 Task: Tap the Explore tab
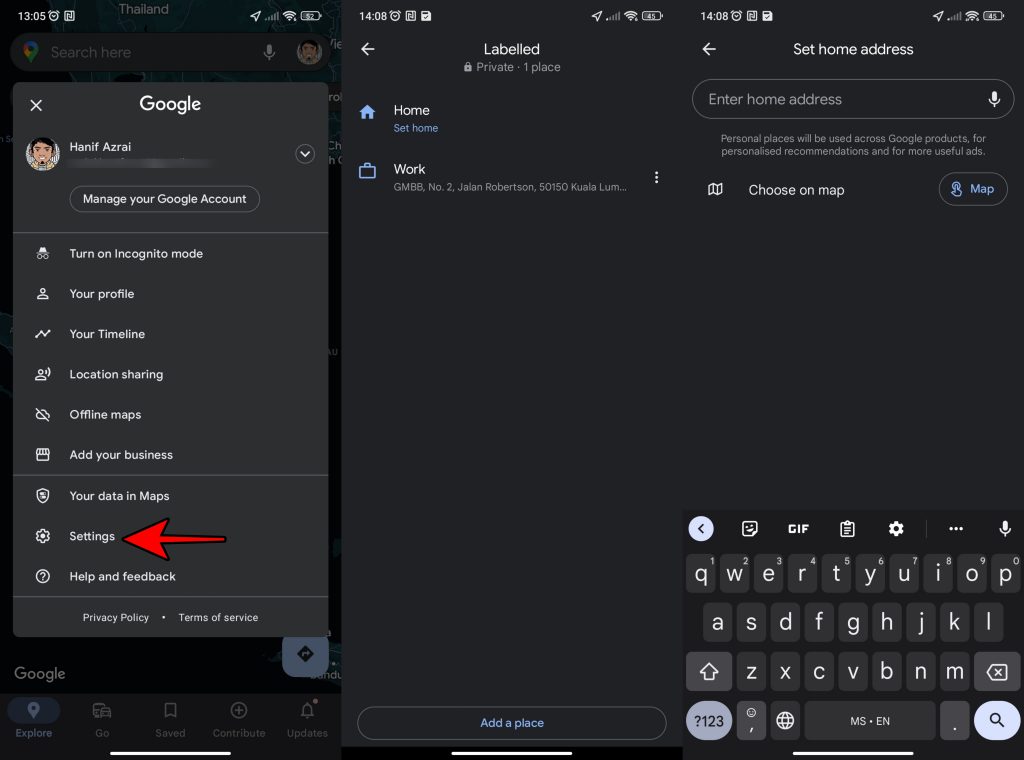[34, 720]
